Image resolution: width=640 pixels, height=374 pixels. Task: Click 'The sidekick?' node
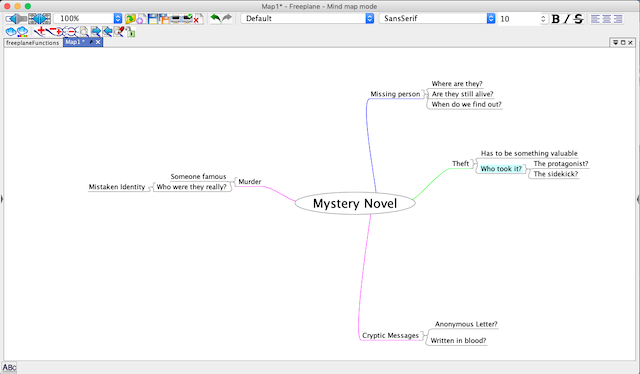[556, 174]
